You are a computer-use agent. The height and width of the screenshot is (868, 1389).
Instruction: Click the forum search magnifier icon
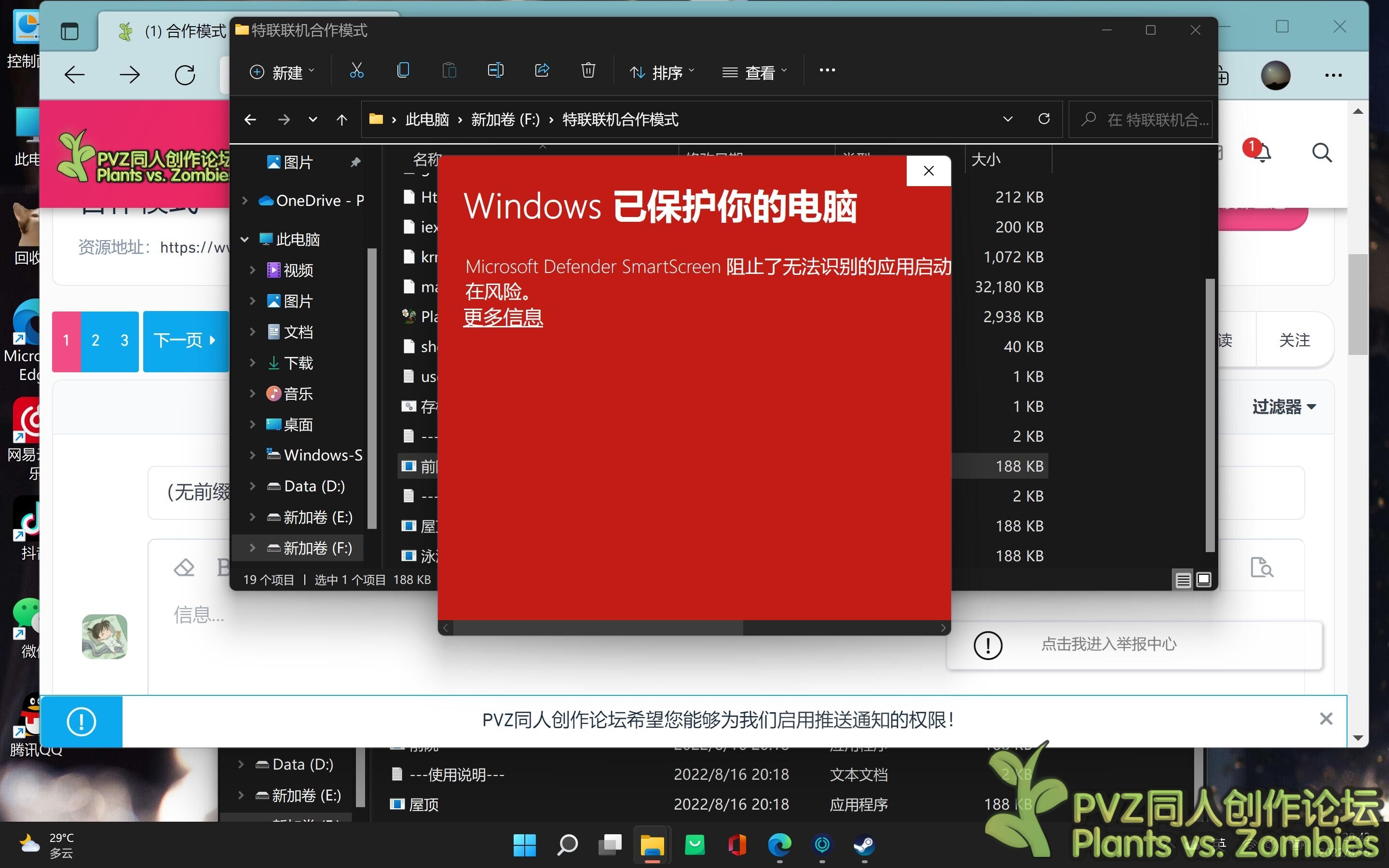click(1321, 153)
